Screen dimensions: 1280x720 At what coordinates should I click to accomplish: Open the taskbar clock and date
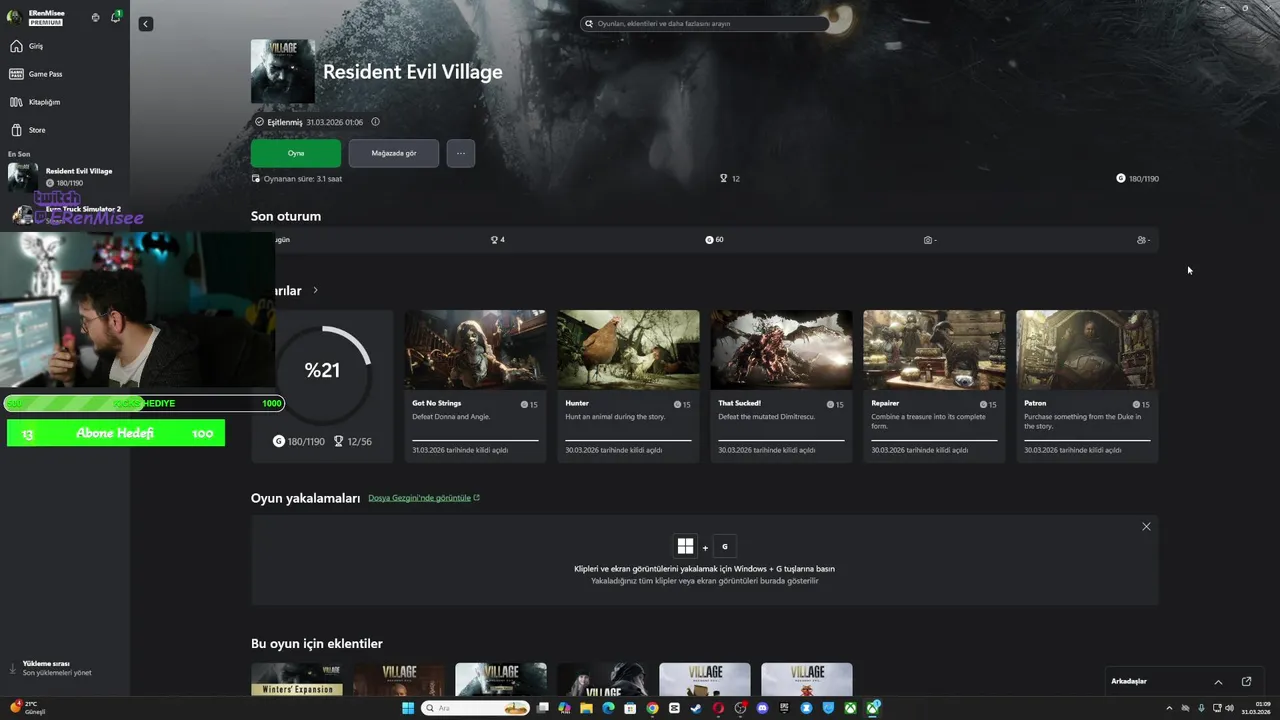point(1256,708)
